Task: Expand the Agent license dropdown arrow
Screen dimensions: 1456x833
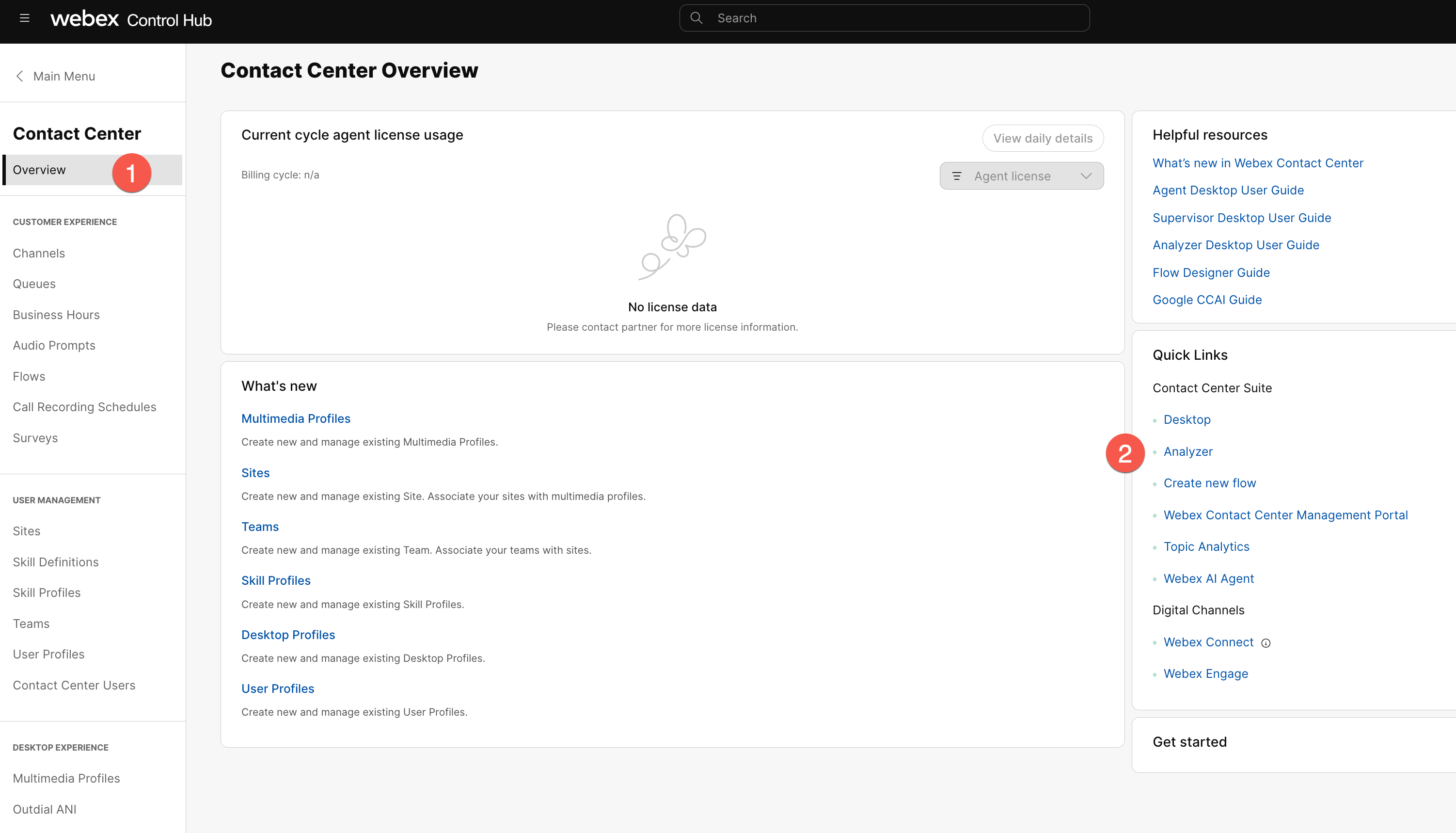Action: [1086, 176]
